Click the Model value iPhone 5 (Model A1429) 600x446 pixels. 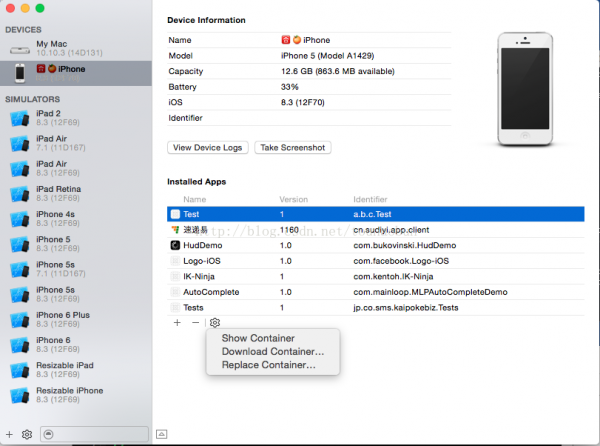(328, 56)
